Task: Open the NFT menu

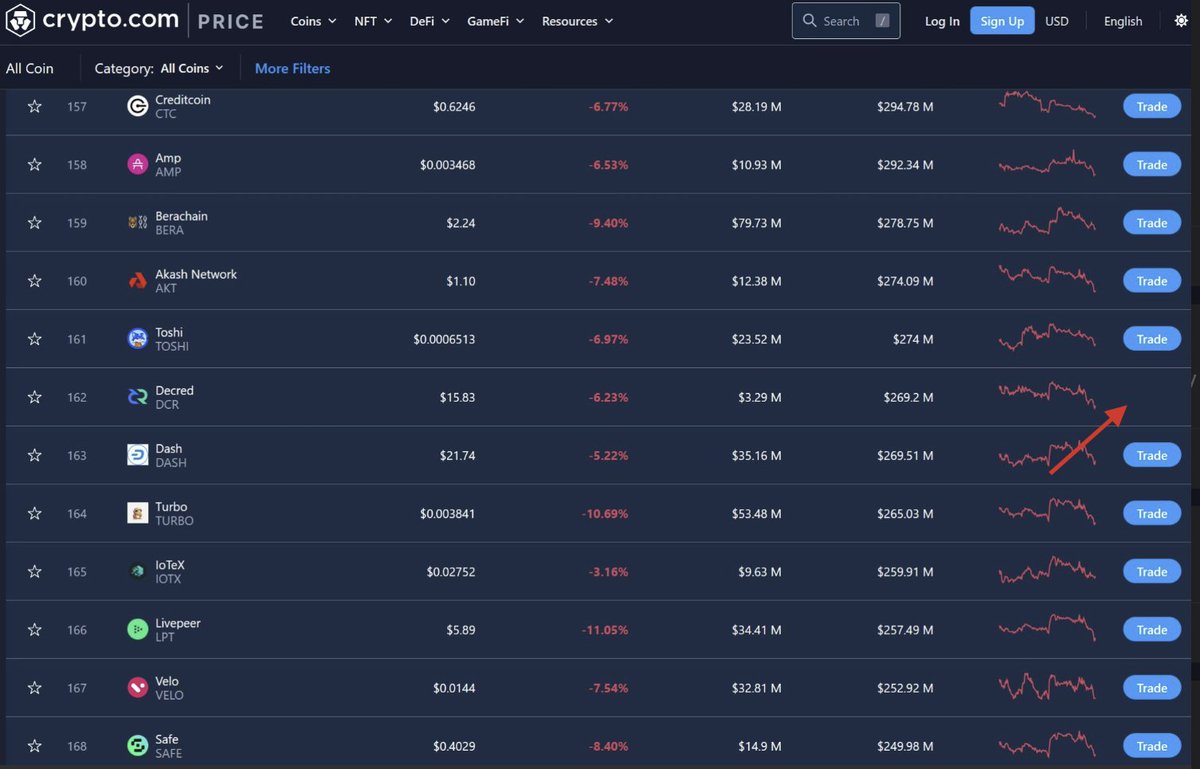Action: pyautogui.click(x=372, y=20)
